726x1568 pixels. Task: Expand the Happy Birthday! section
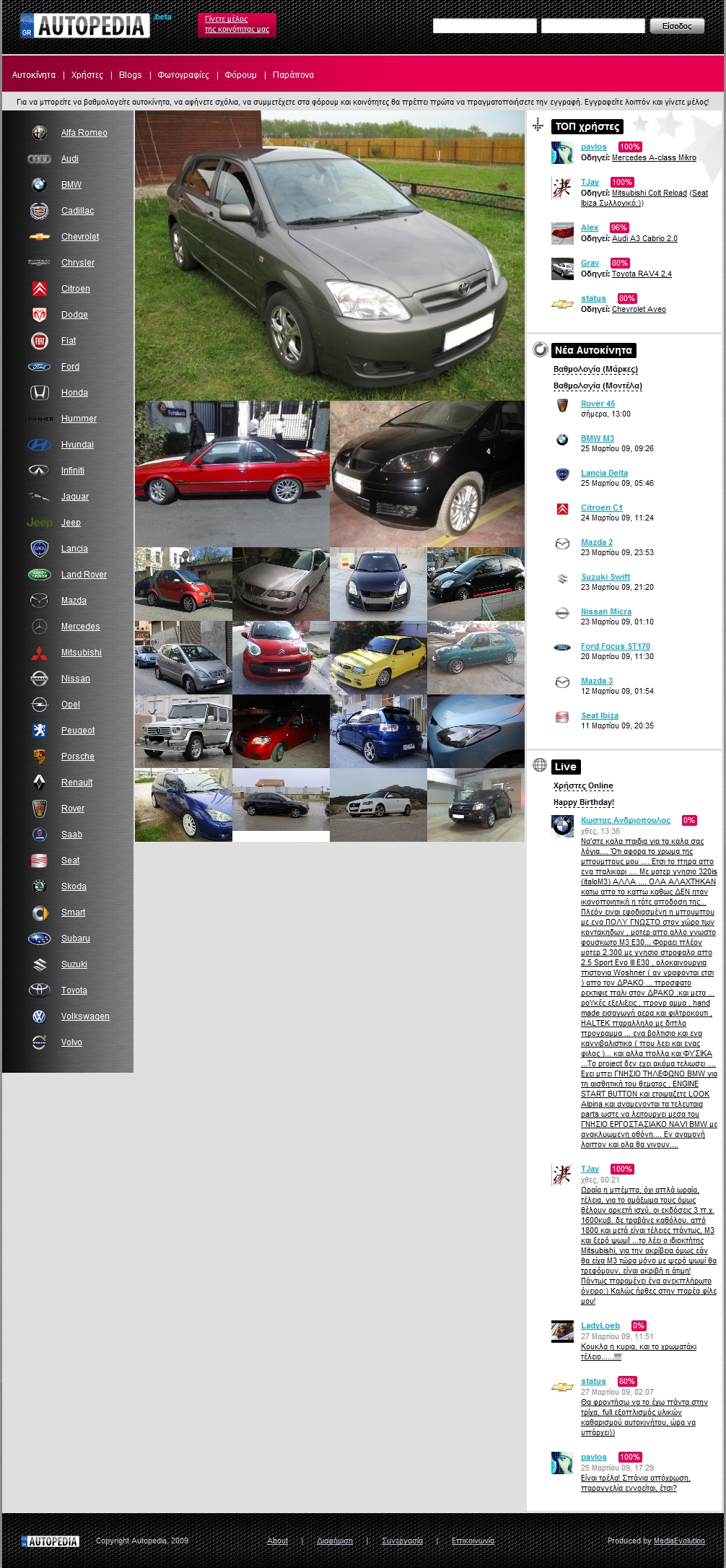click(584, 802)
